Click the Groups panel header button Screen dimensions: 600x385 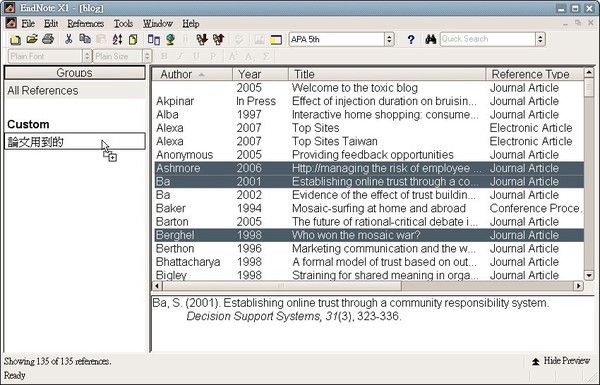click(75, 73)
